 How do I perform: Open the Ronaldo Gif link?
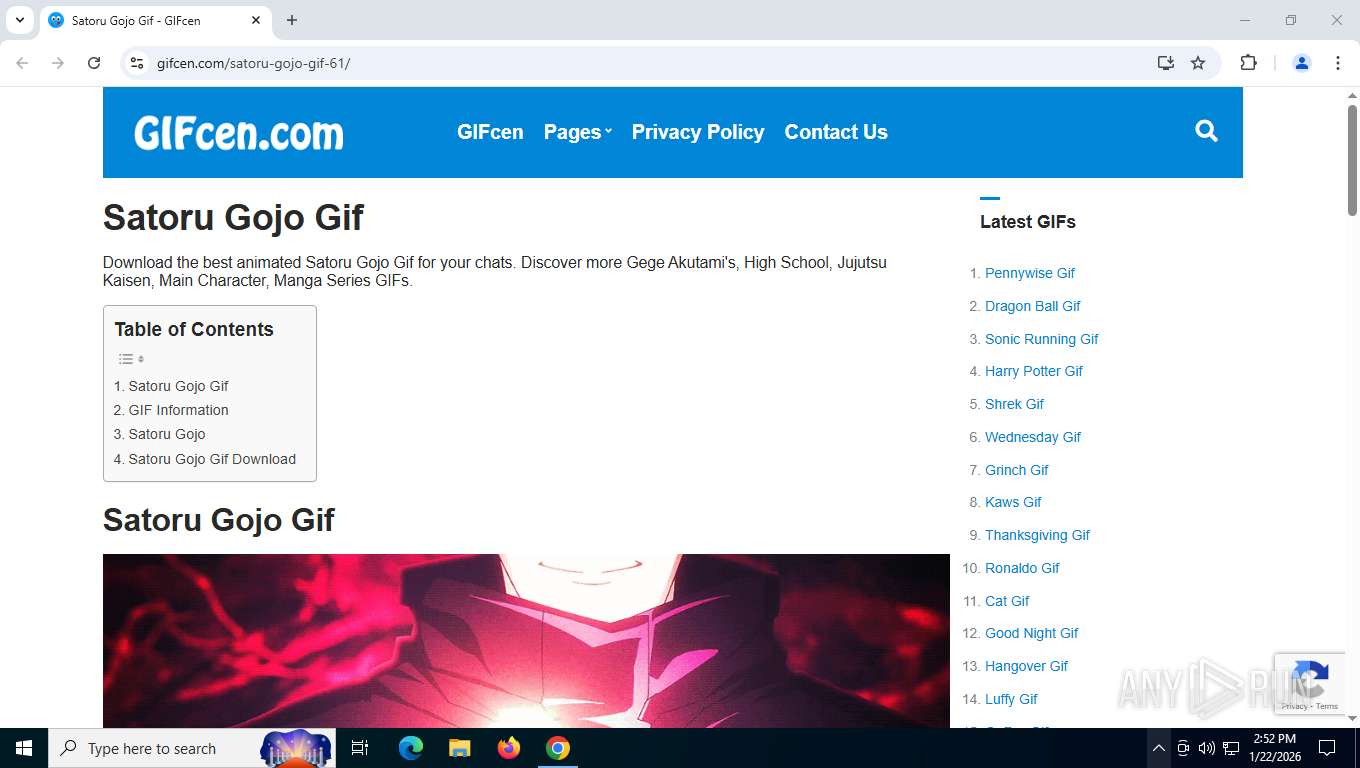[1022, 568]
